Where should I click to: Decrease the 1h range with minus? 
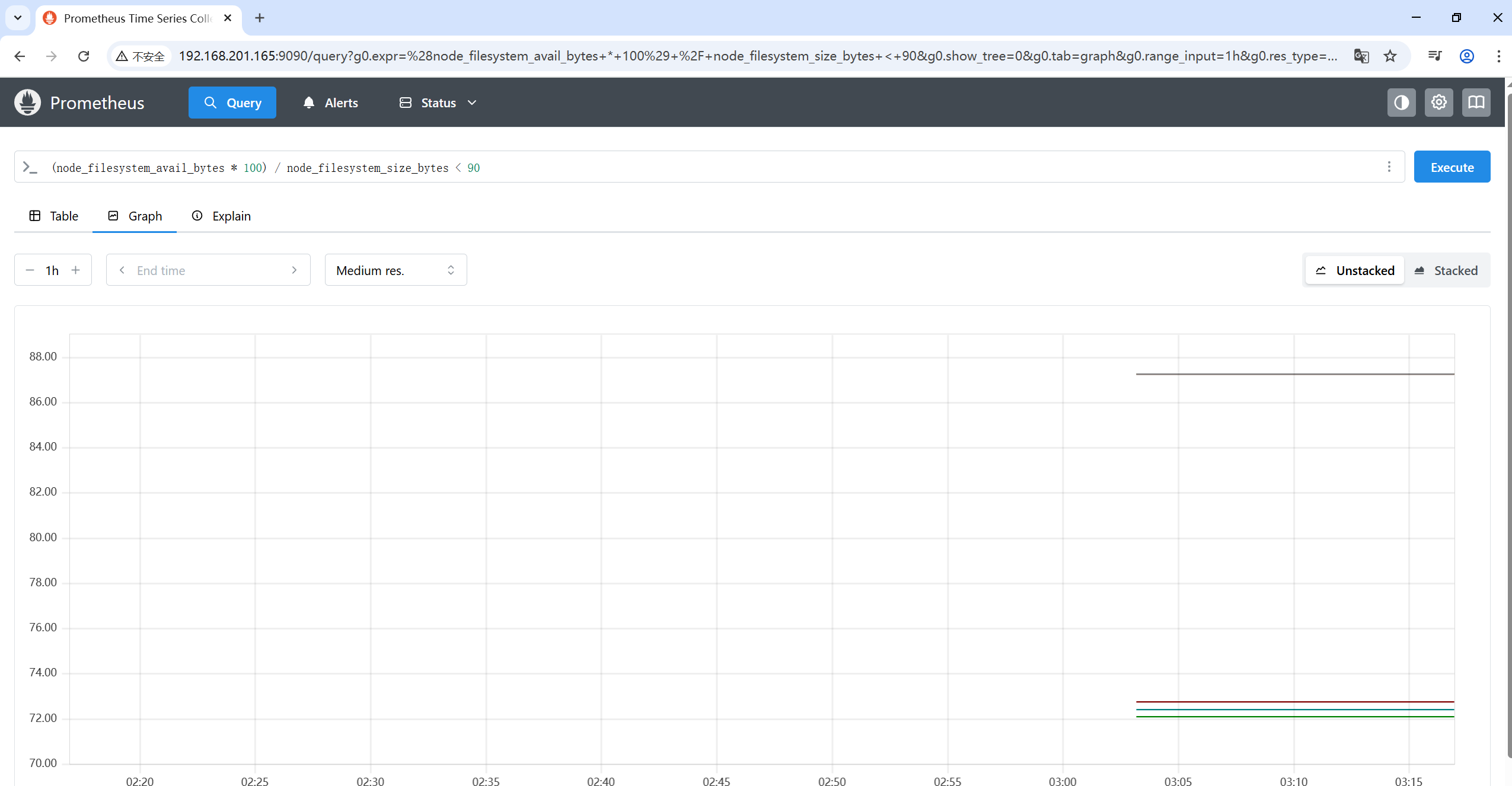[x=30, y=270]
